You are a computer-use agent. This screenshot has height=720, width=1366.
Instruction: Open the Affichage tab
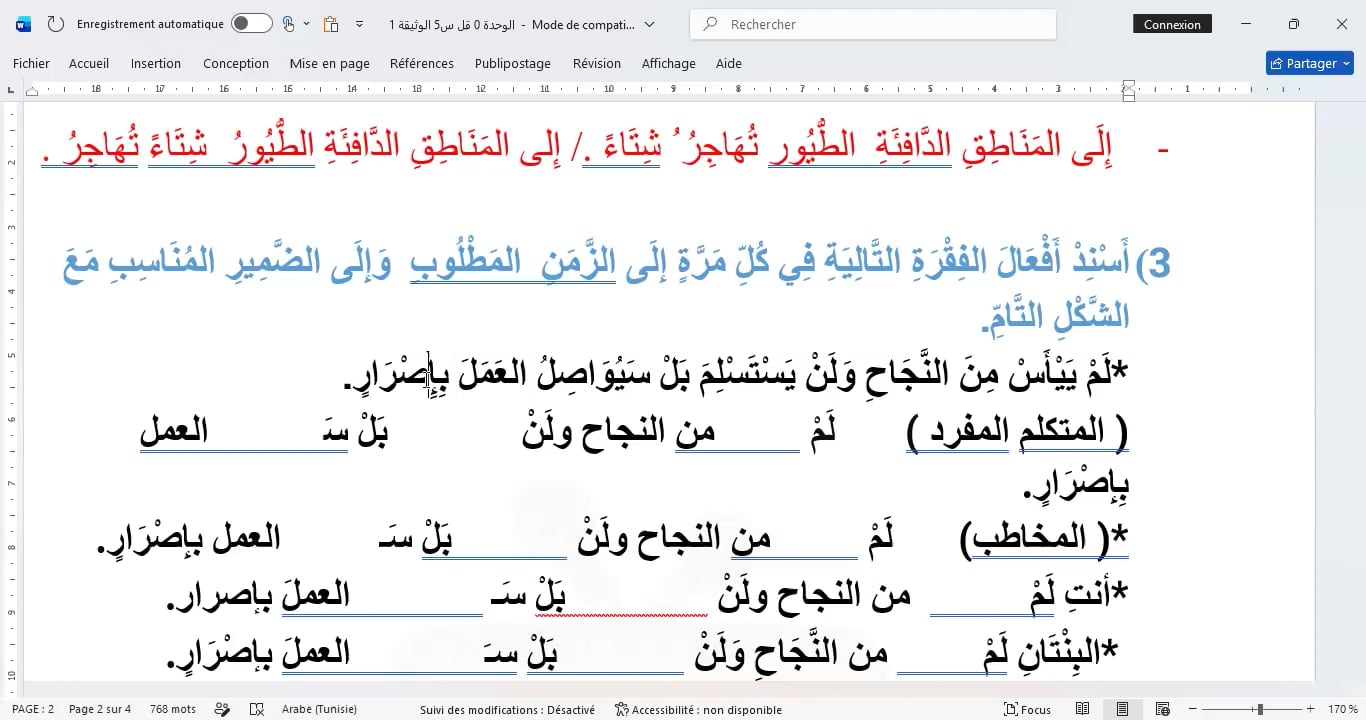[669, 63]
